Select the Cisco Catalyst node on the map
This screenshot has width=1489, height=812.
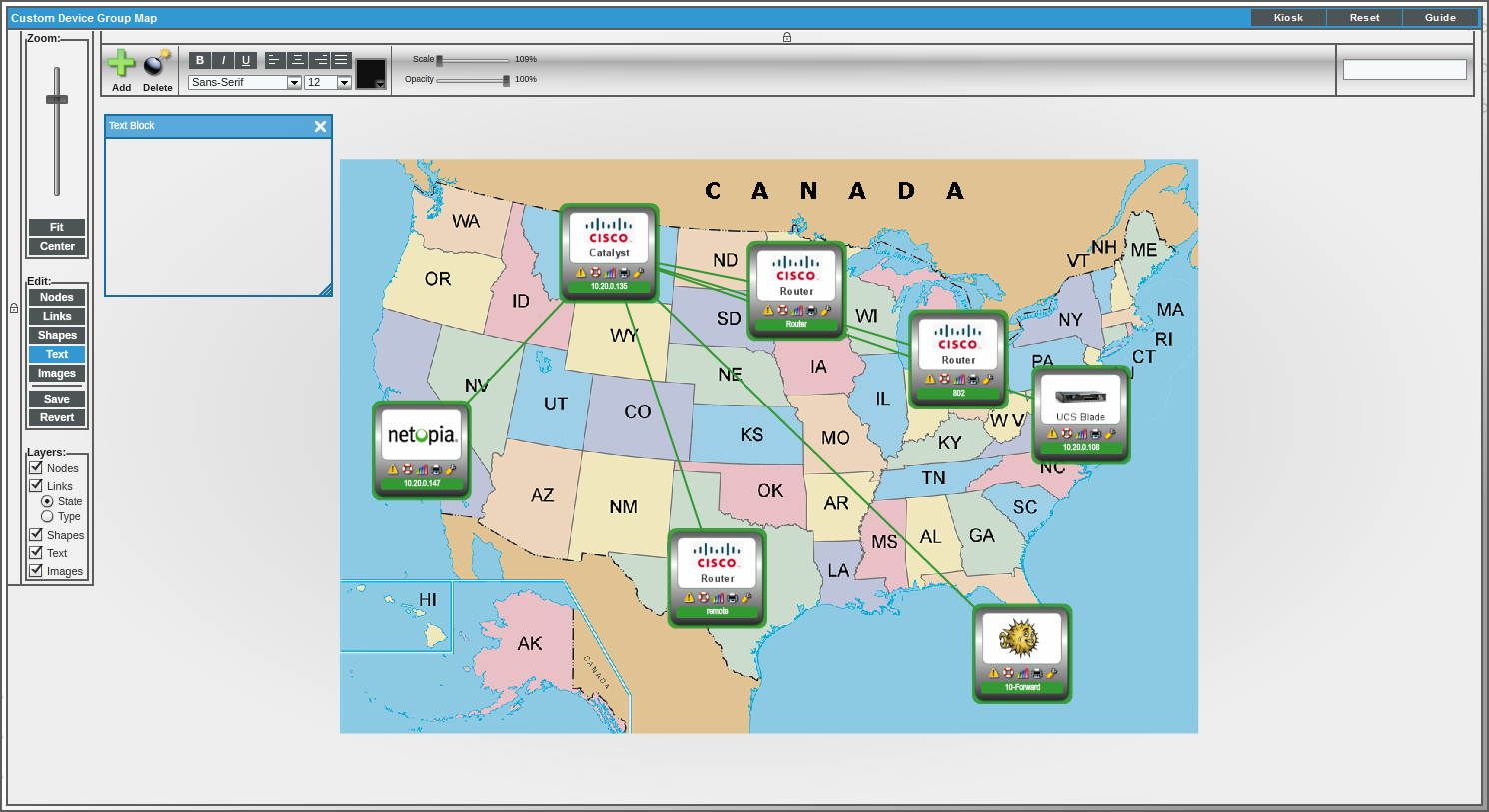tap(608, 250)
